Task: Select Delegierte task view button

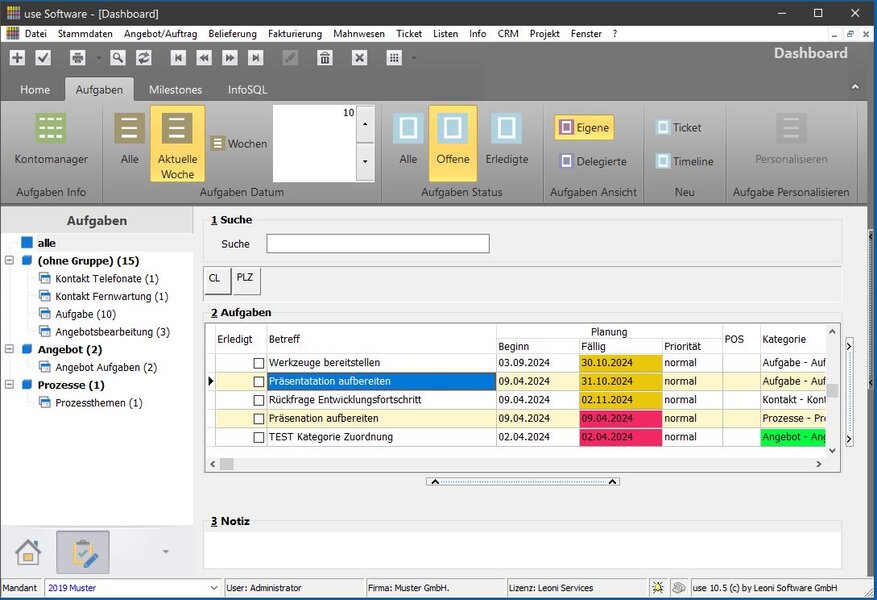Action: [593, 161]
